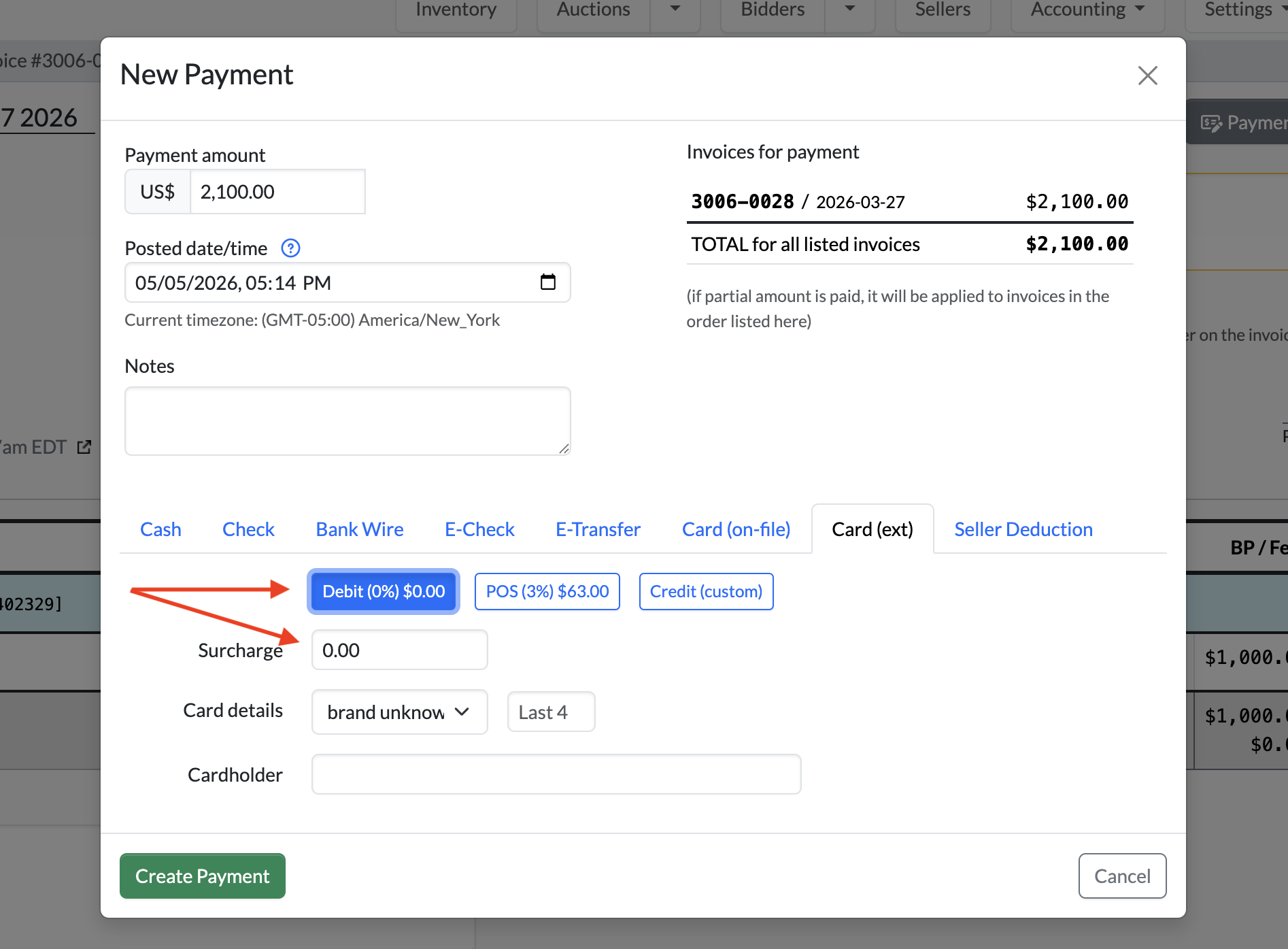The width and height of the screenshot is (1288, 949).
Task: Click the Payment button icon behind dialog
Action: (x=1212, y=123)
